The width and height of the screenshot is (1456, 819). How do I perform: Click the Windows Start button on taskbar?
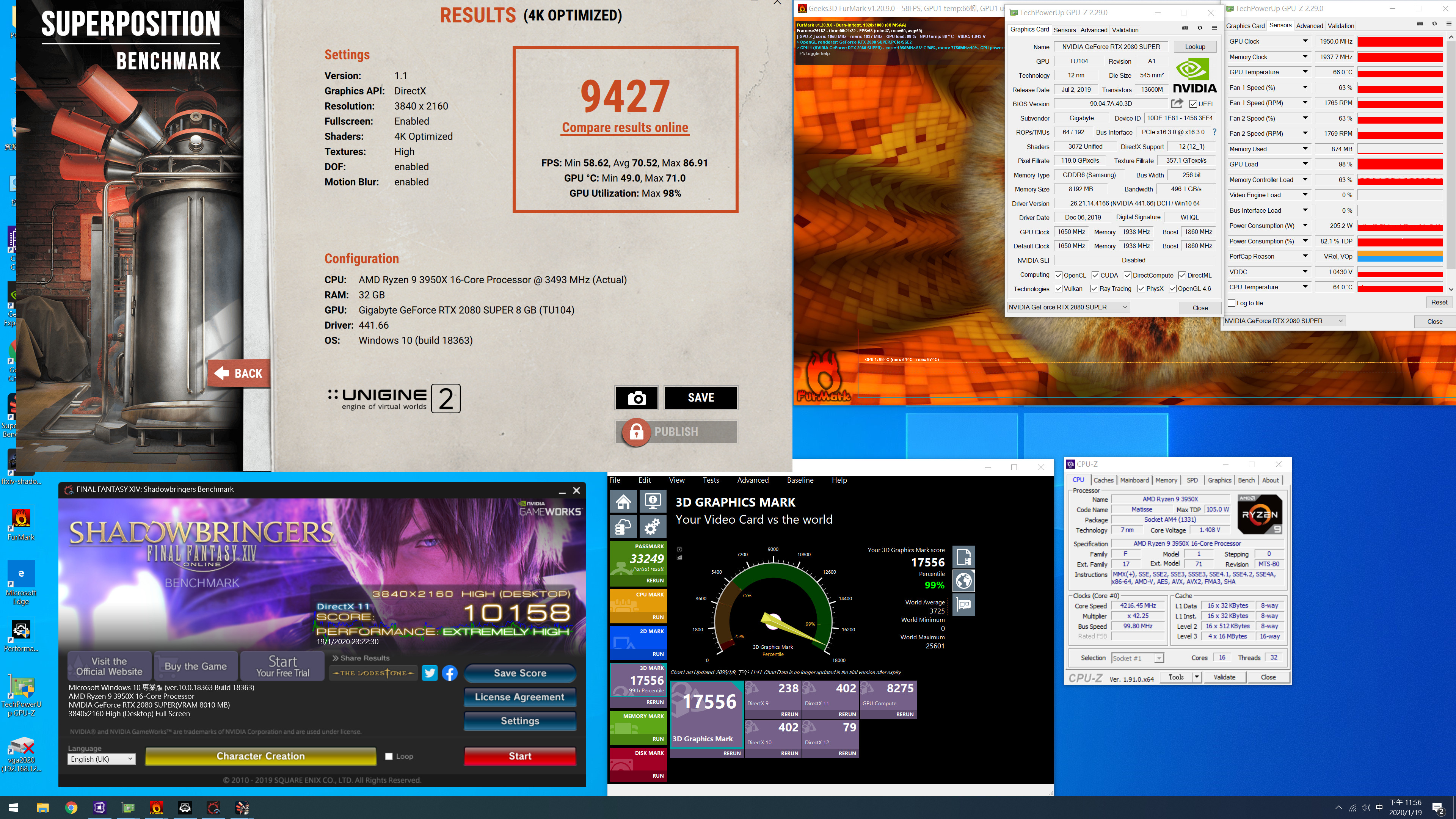(14, 808)
